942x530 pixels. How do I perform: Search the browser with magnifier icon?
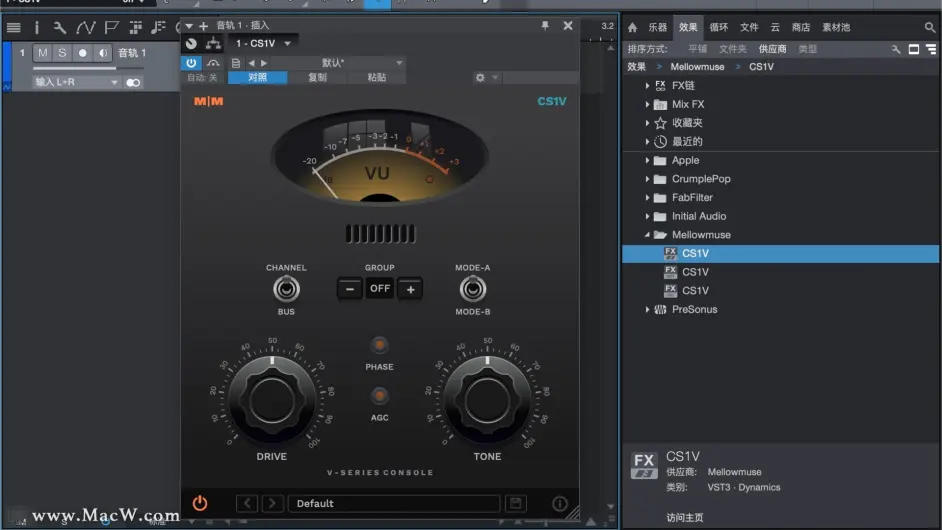(x=929, y=27)
